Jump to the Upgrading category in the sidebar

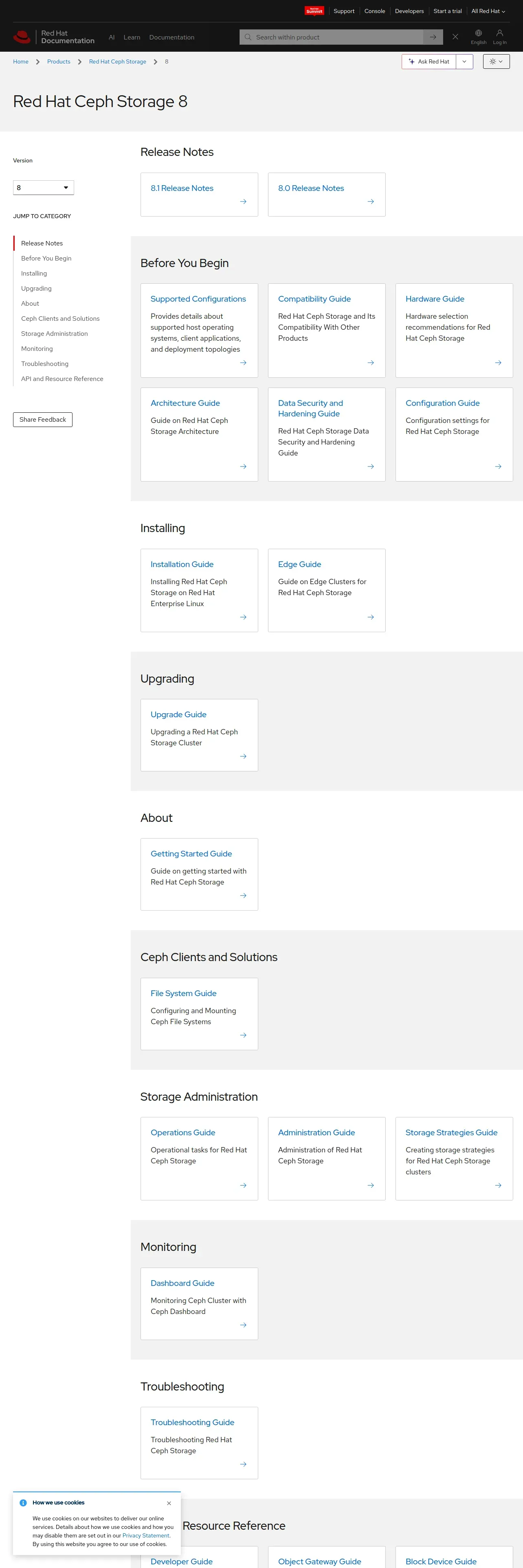pos(37,289)
